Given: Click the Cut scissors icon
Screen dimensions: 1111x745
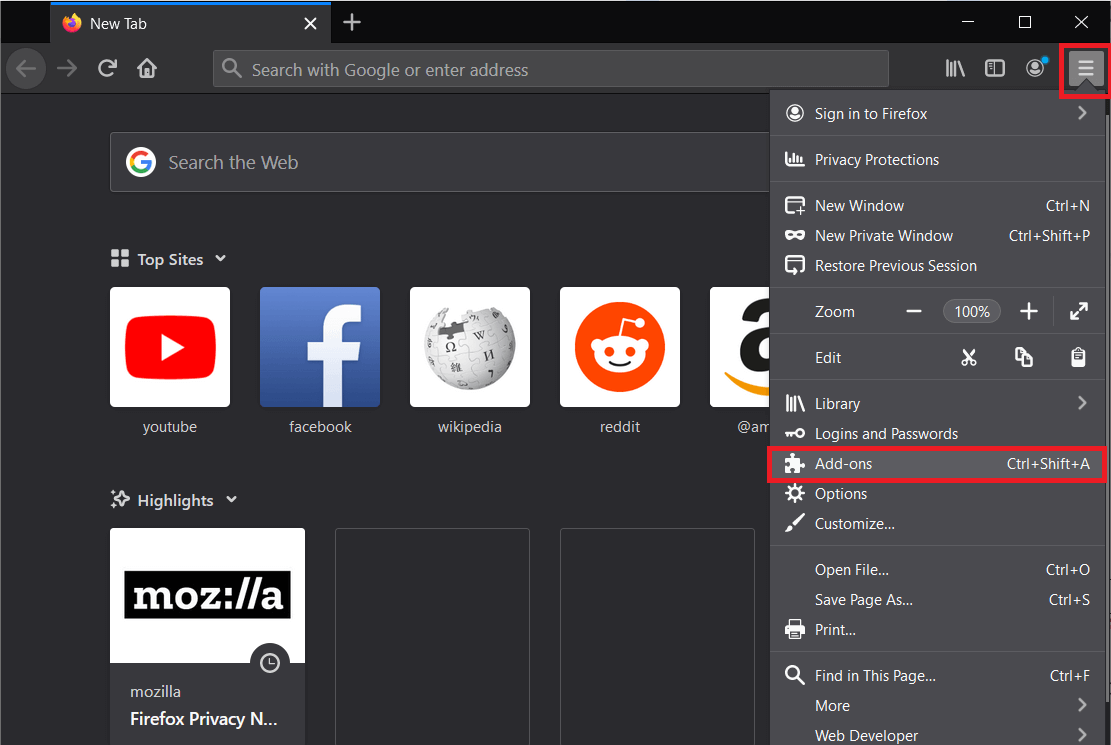Looking at the screenshot, I should [969, 357].
